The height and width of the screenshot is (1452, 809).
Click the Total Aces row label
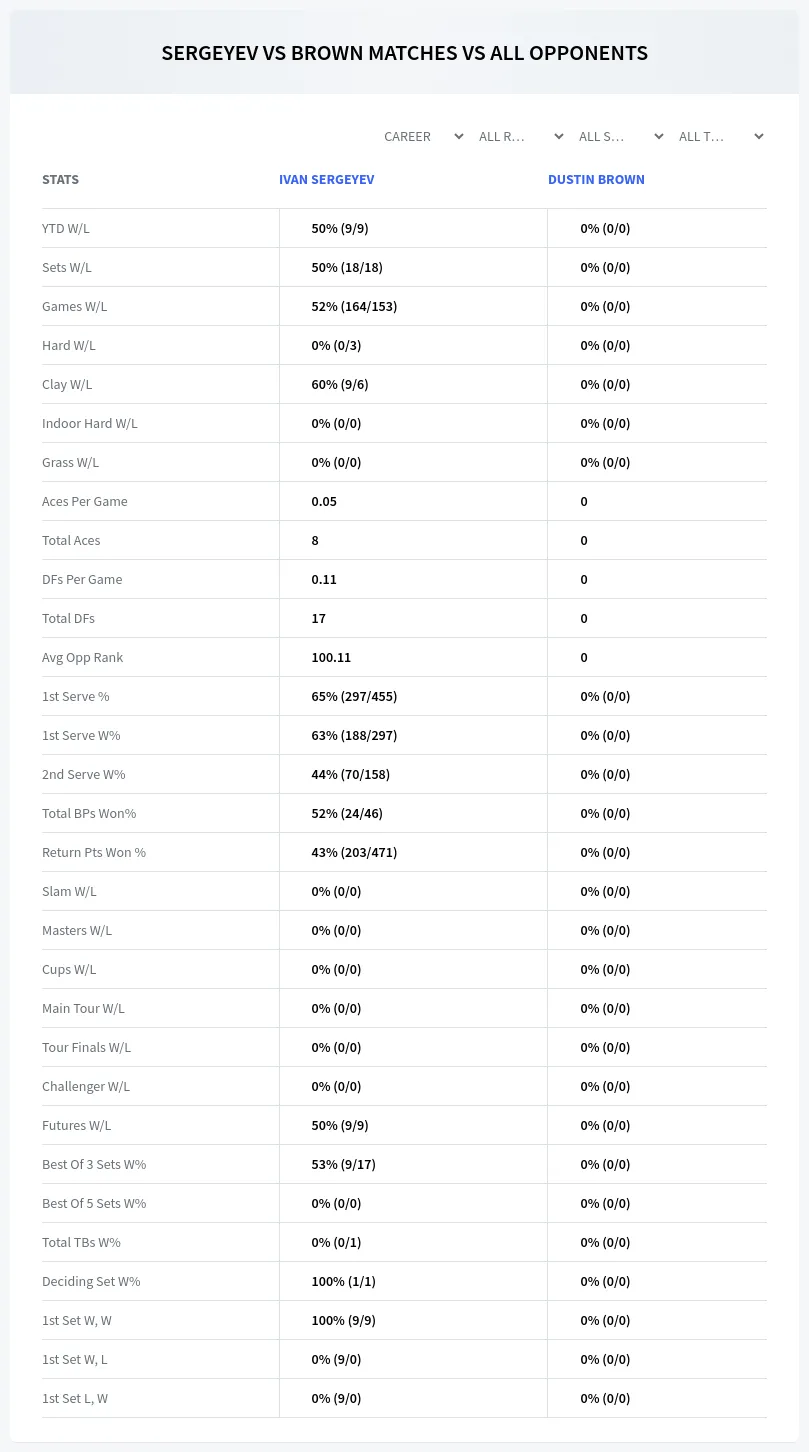[71, 540]
